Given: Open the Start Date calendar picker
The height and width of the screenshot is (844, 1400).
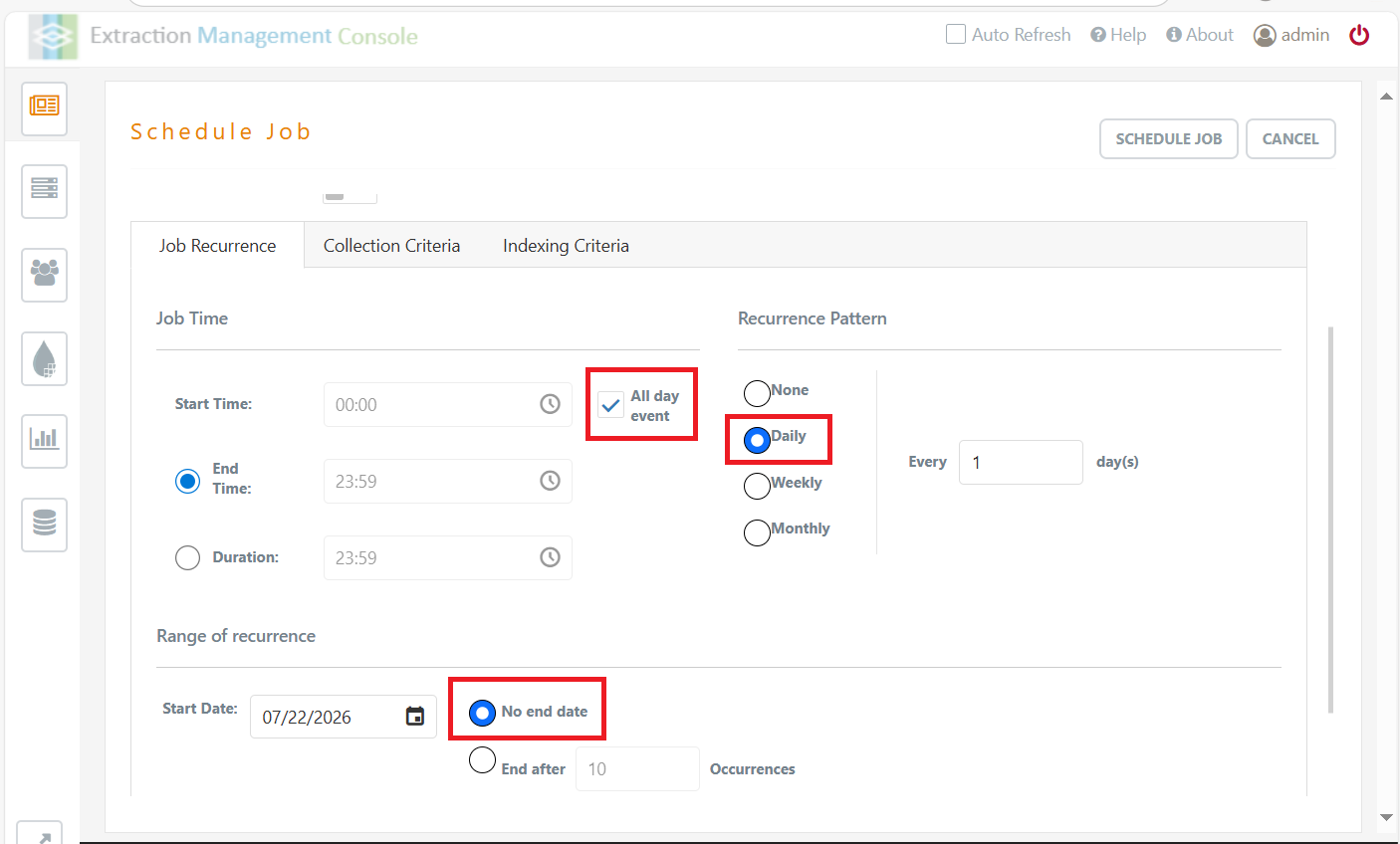Looking at the screenshot, I should [x=415, y=716].
